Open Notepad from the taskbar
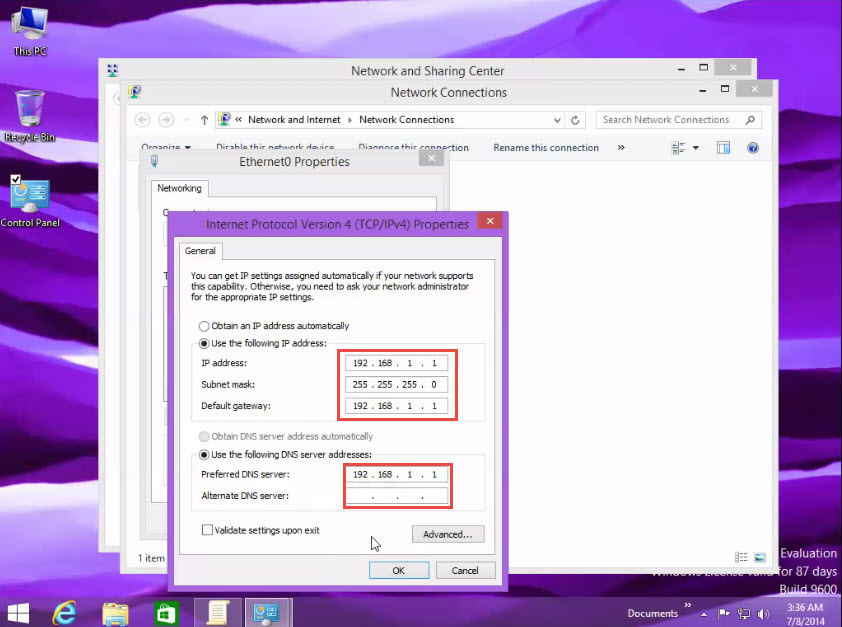The width and height of the screenshot is (842, 627). (216, 611)
